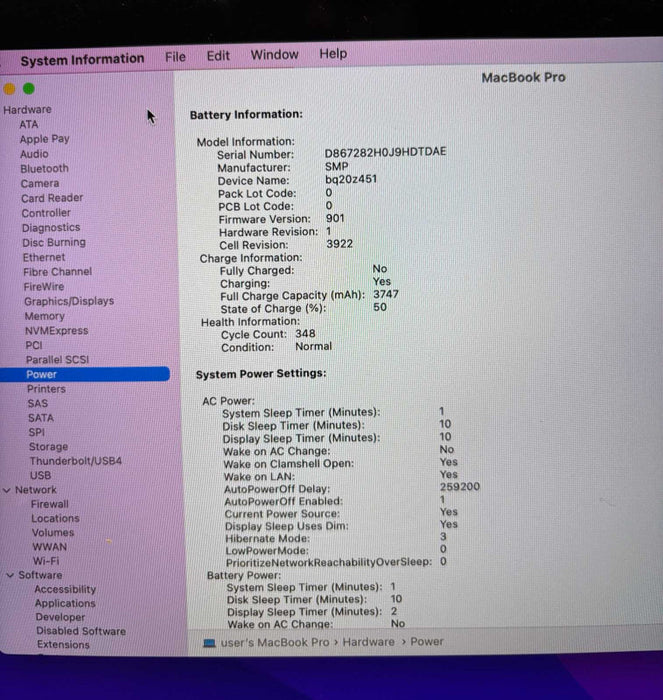663x700 pixels.
Task: Select Developer under Software
Action: (60, 617)
